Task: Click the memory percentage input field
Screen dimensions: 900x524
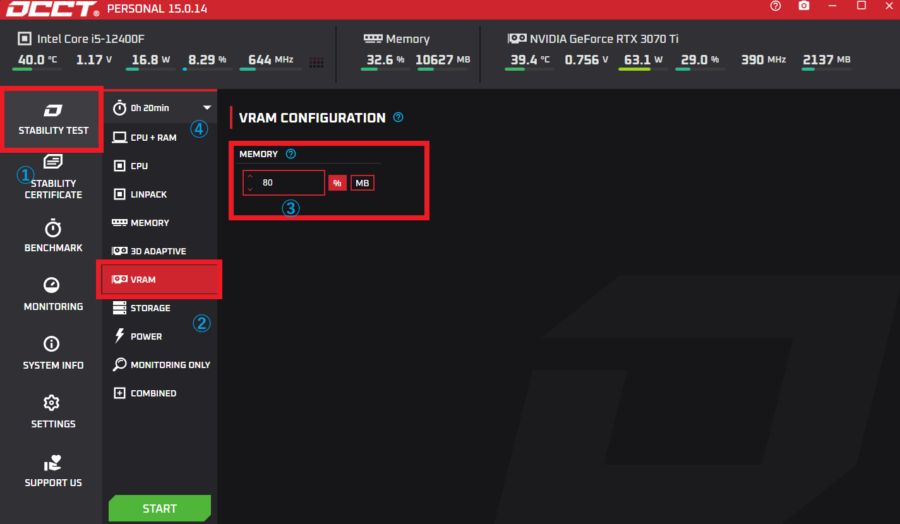Action: click(290, 183)
